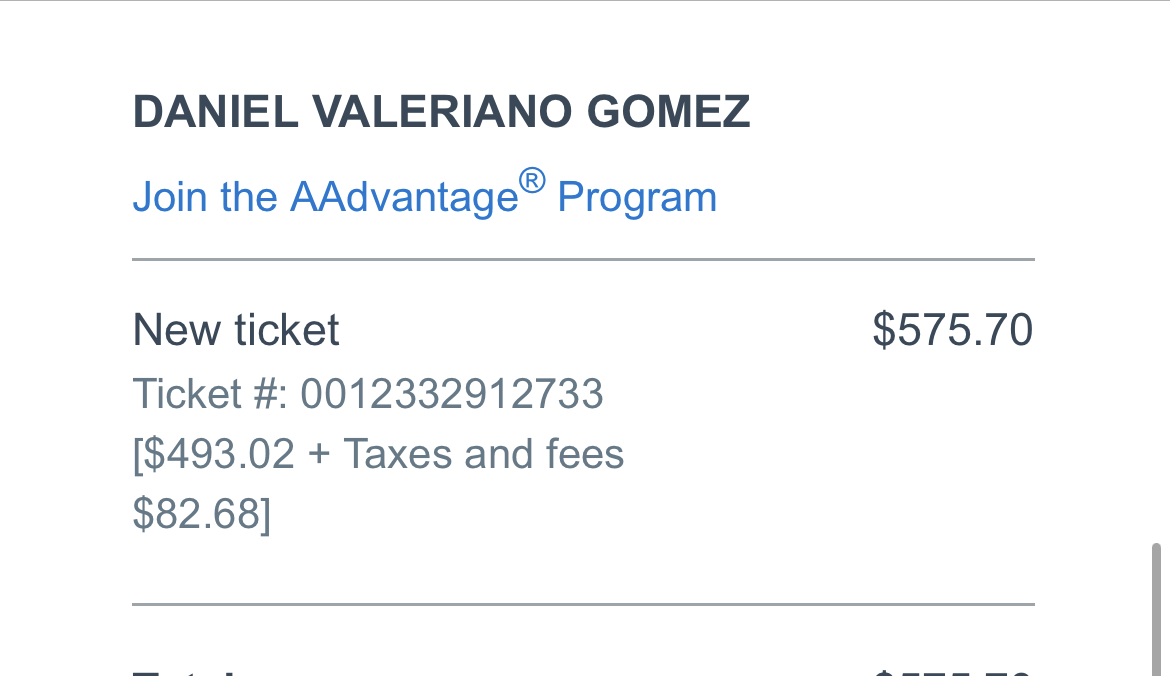Click the partially visible total amount

(953, 672)
